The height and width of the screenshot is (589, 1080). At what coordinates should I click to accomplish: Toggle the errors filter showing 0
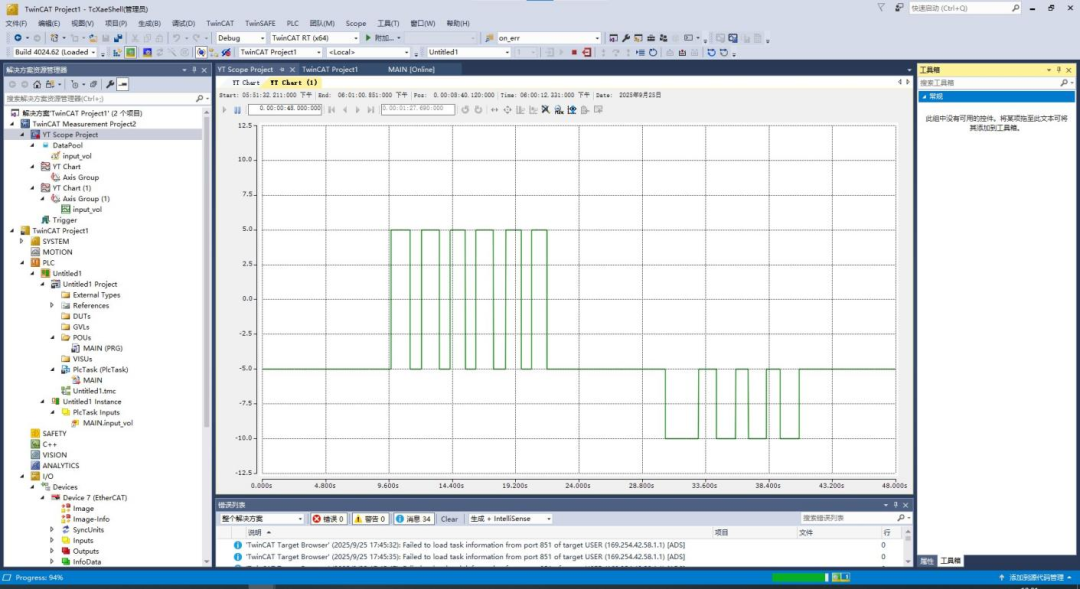click(x=328, y=519)
